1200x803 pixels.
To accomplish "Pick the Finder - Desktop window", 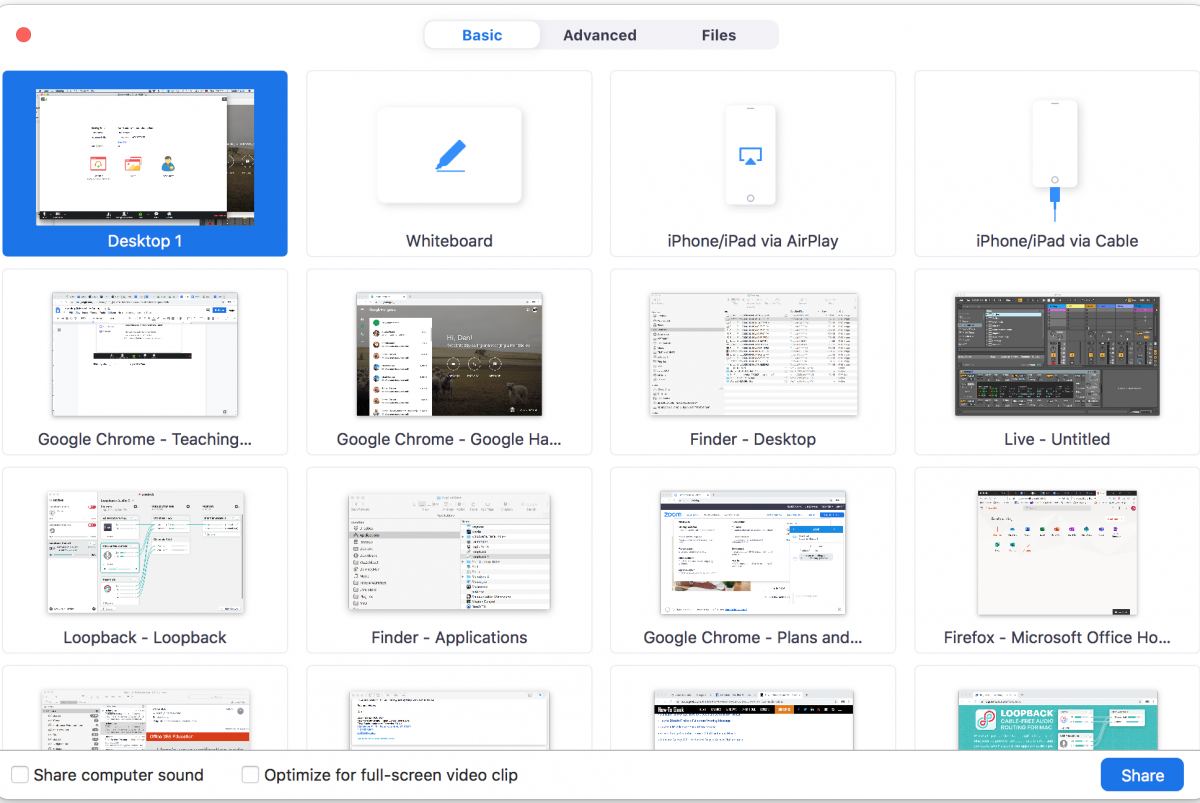I will (753, 362).
